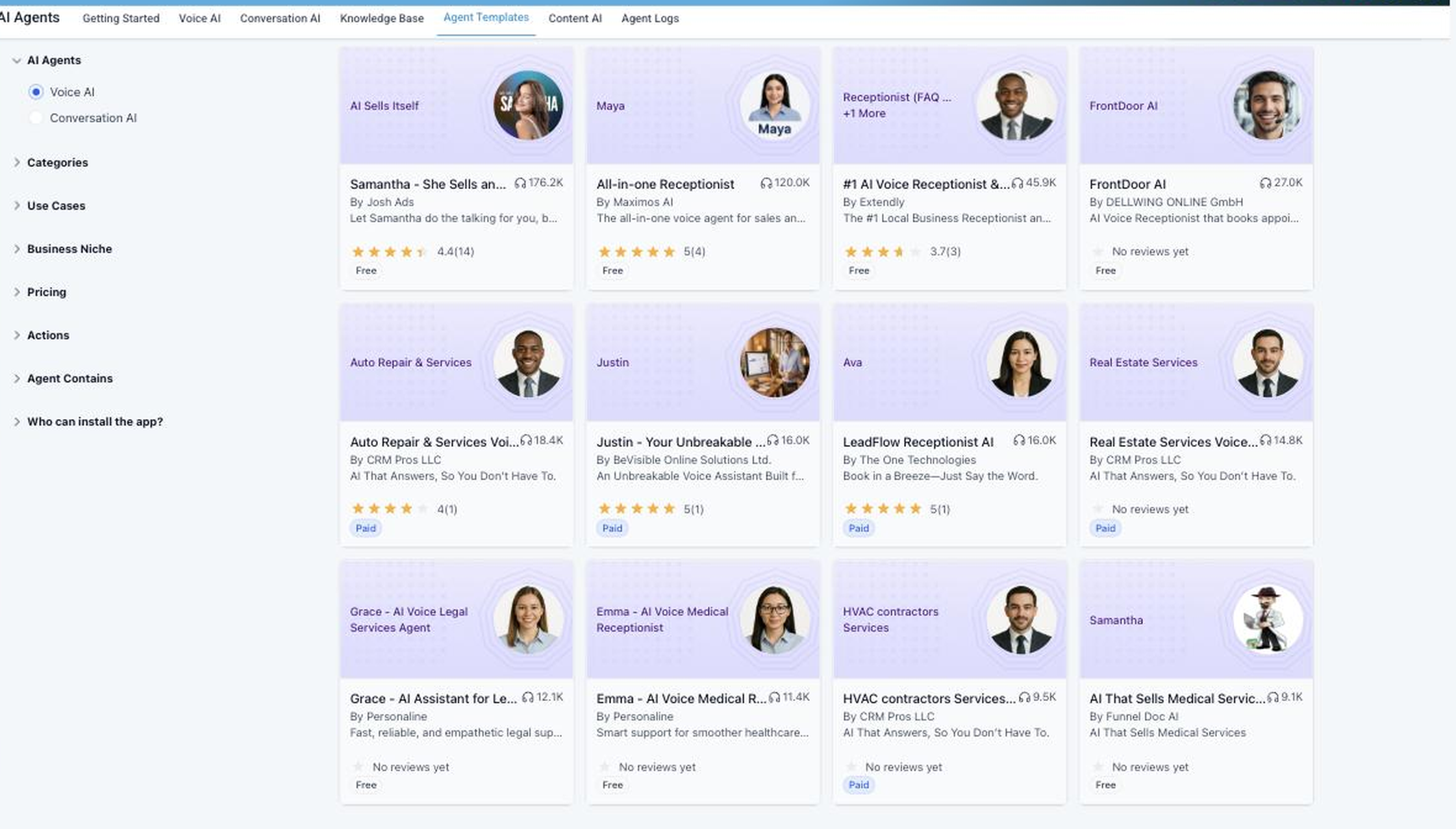Click the Free badge on Grace card
1456x829 pixels.
click(366, 785)
